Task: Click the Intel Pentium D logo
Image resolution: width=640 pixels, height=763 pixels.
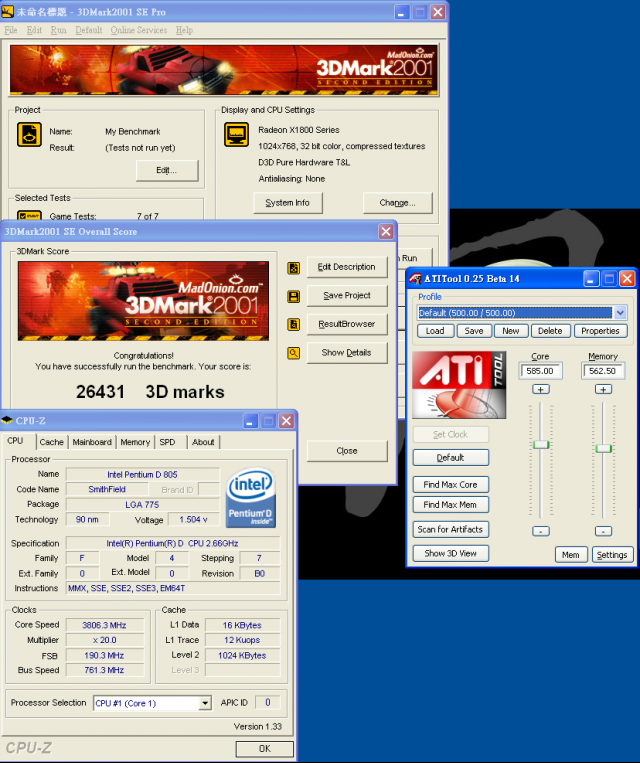Action: coord(251,497)
